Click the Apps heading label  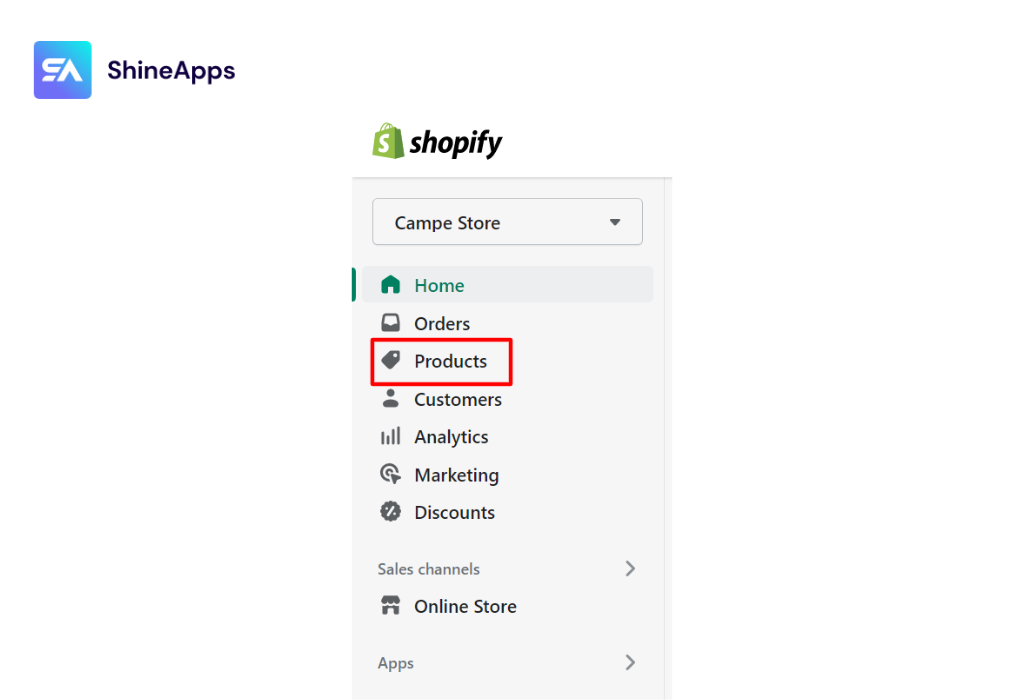point(396,663)
